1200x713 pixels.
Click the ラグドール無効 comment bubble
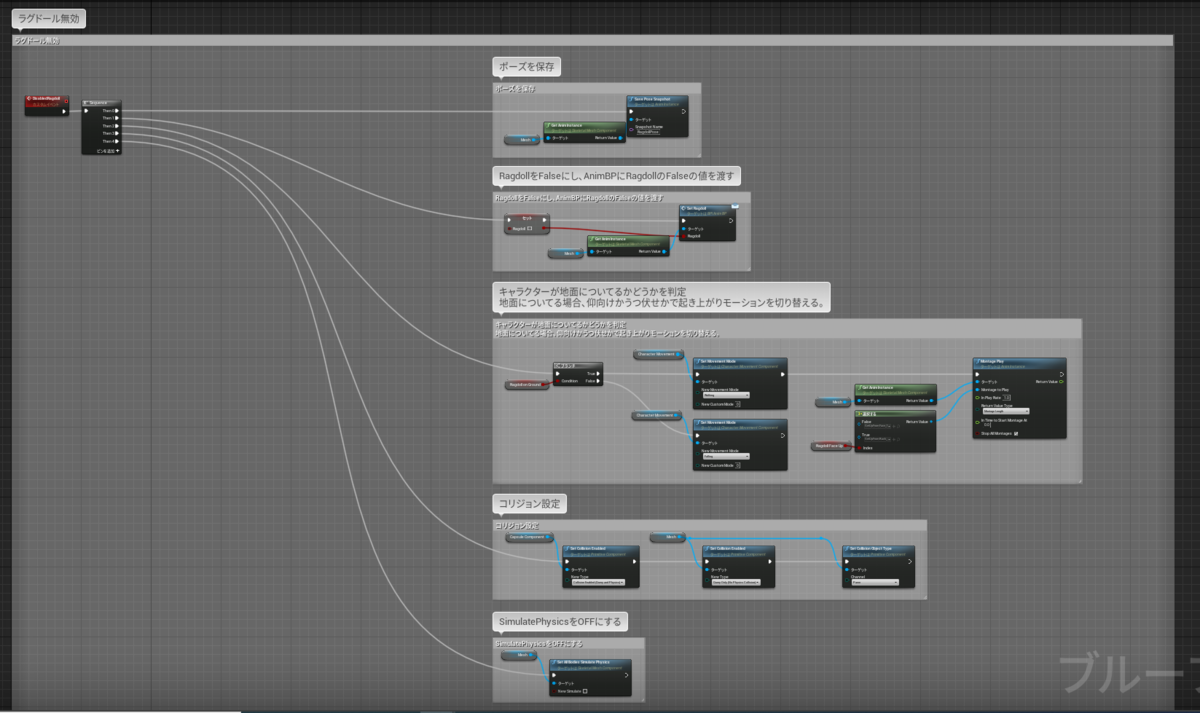point(48,19)
